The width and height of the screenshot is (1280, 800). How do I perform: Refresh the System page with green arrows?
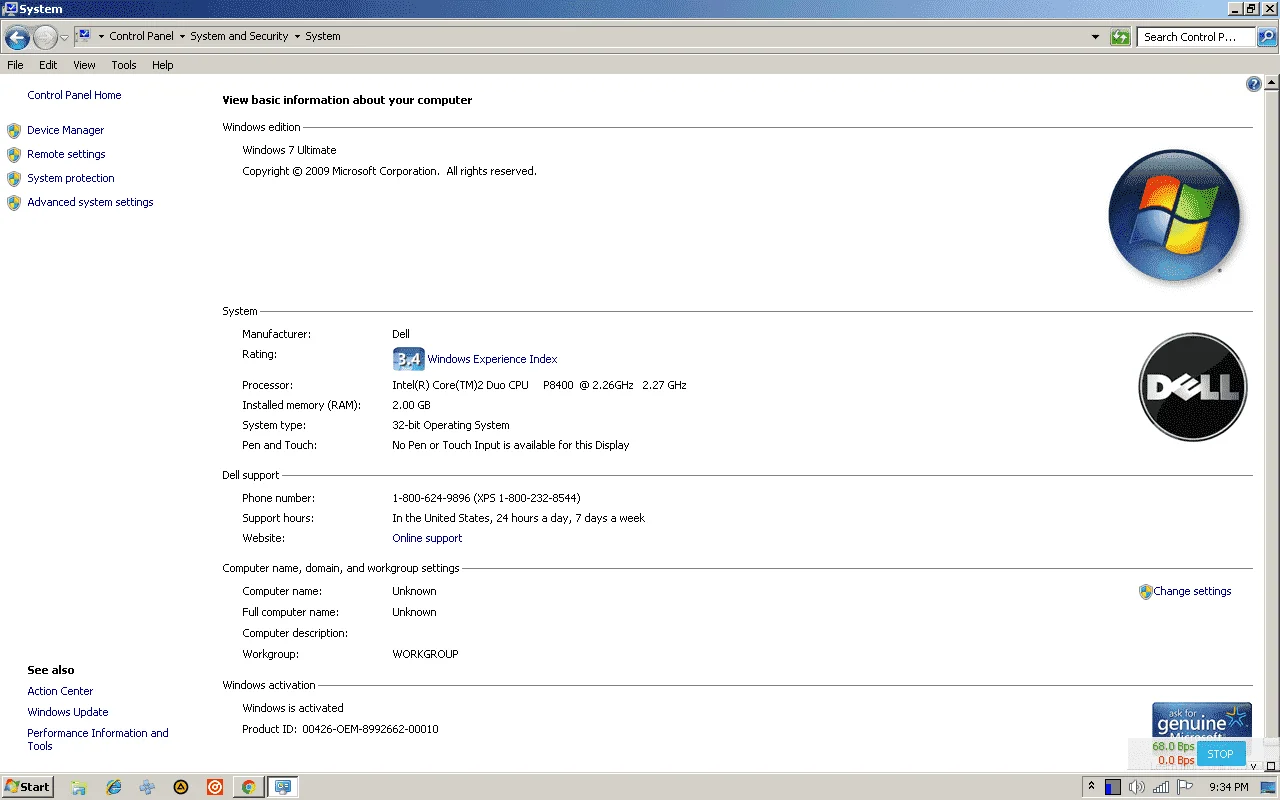click(x=1120, y=37)
